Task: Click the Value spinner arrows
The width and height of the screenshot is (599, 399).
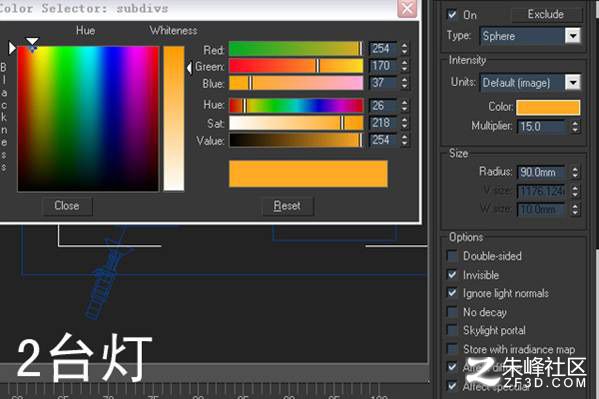Action: 405,140
